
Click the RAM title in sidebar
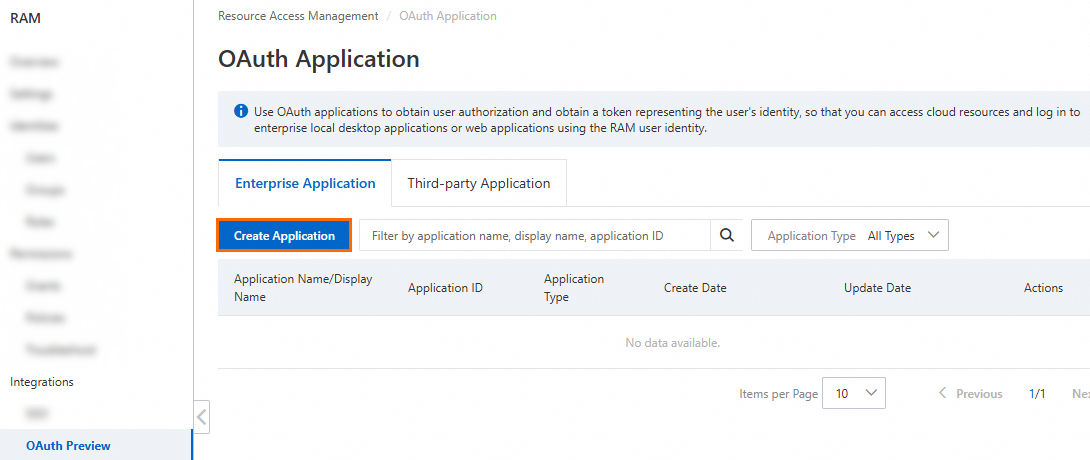[26, 17]
